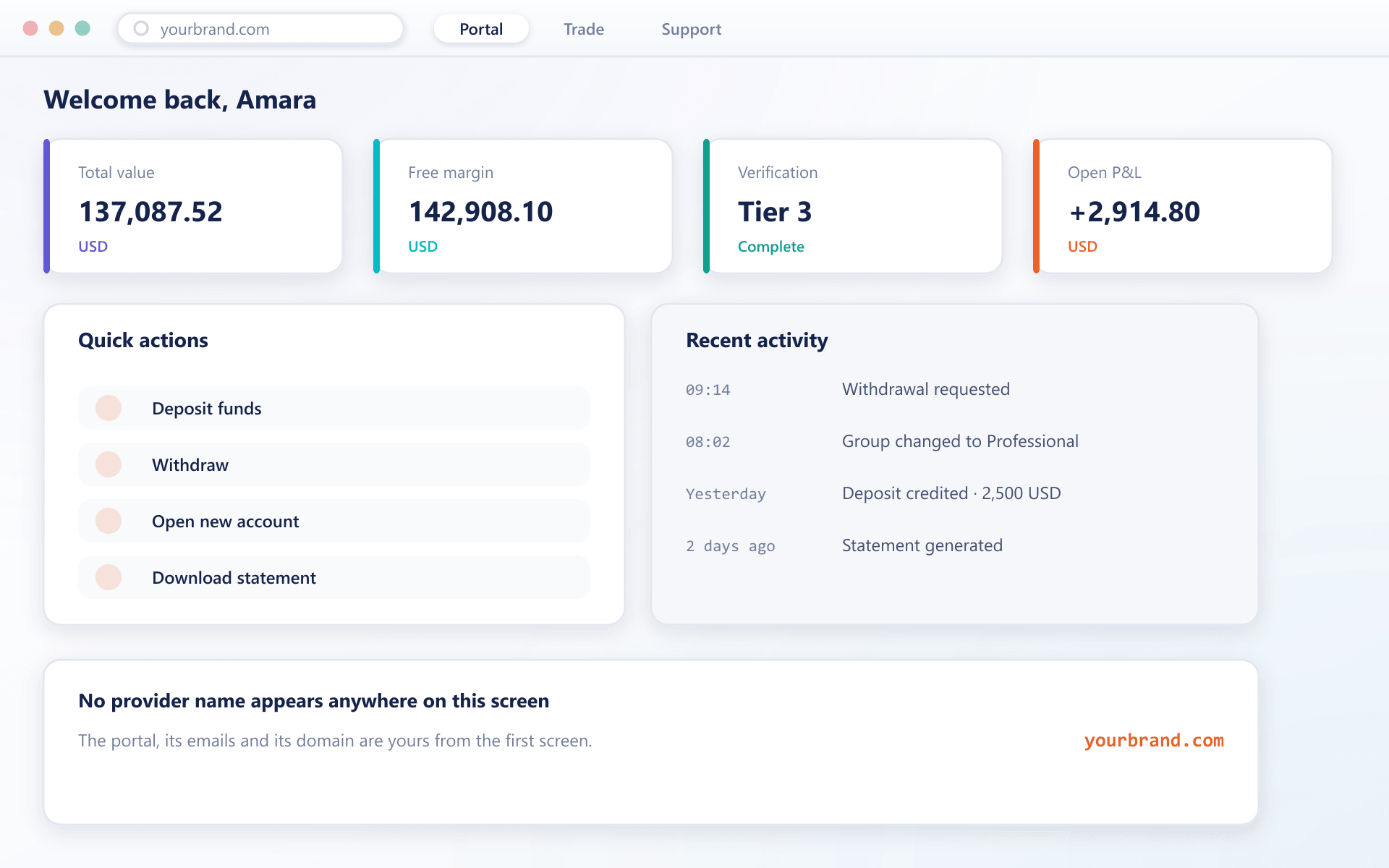
Task: Switch to the Trade tab
Action: [584, 29]
